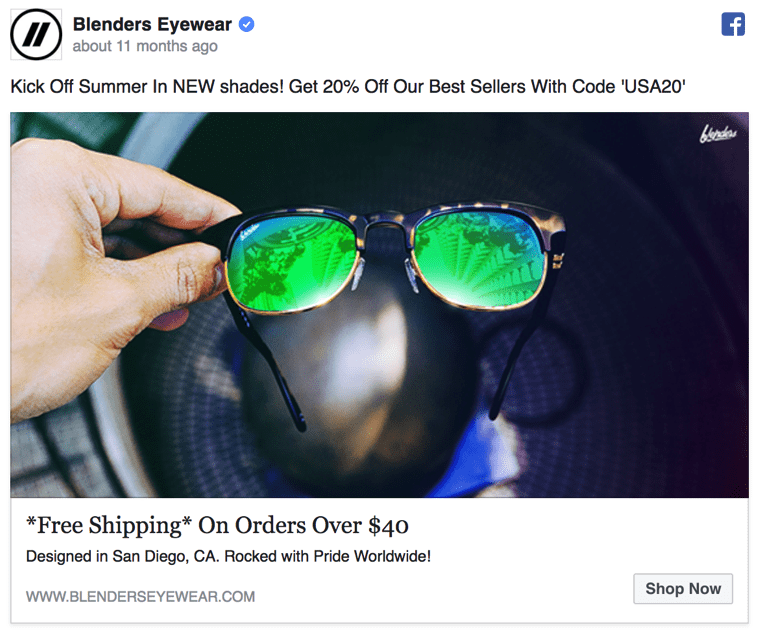Click the Blenders script watermark in photo corner
The height and width of the screenshot is (637, 767).
(717, 133)
